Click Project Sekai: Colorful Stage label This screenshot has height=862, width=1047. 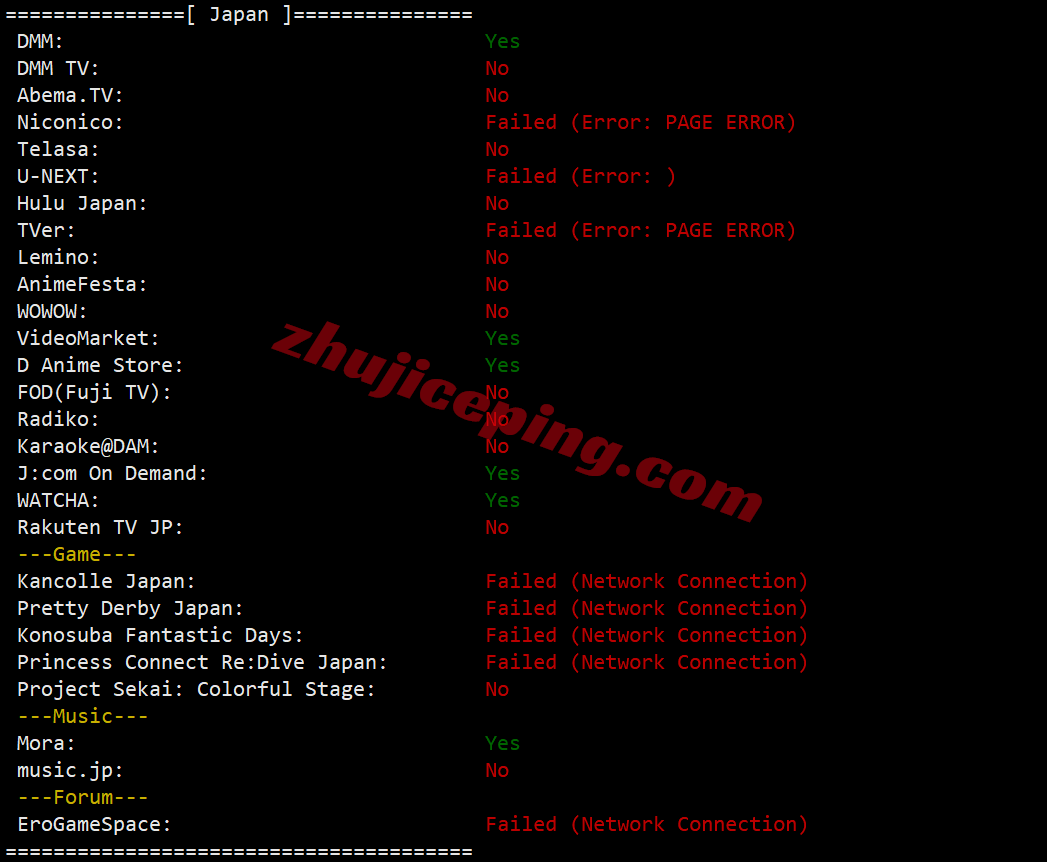click(x=196, y=689)
